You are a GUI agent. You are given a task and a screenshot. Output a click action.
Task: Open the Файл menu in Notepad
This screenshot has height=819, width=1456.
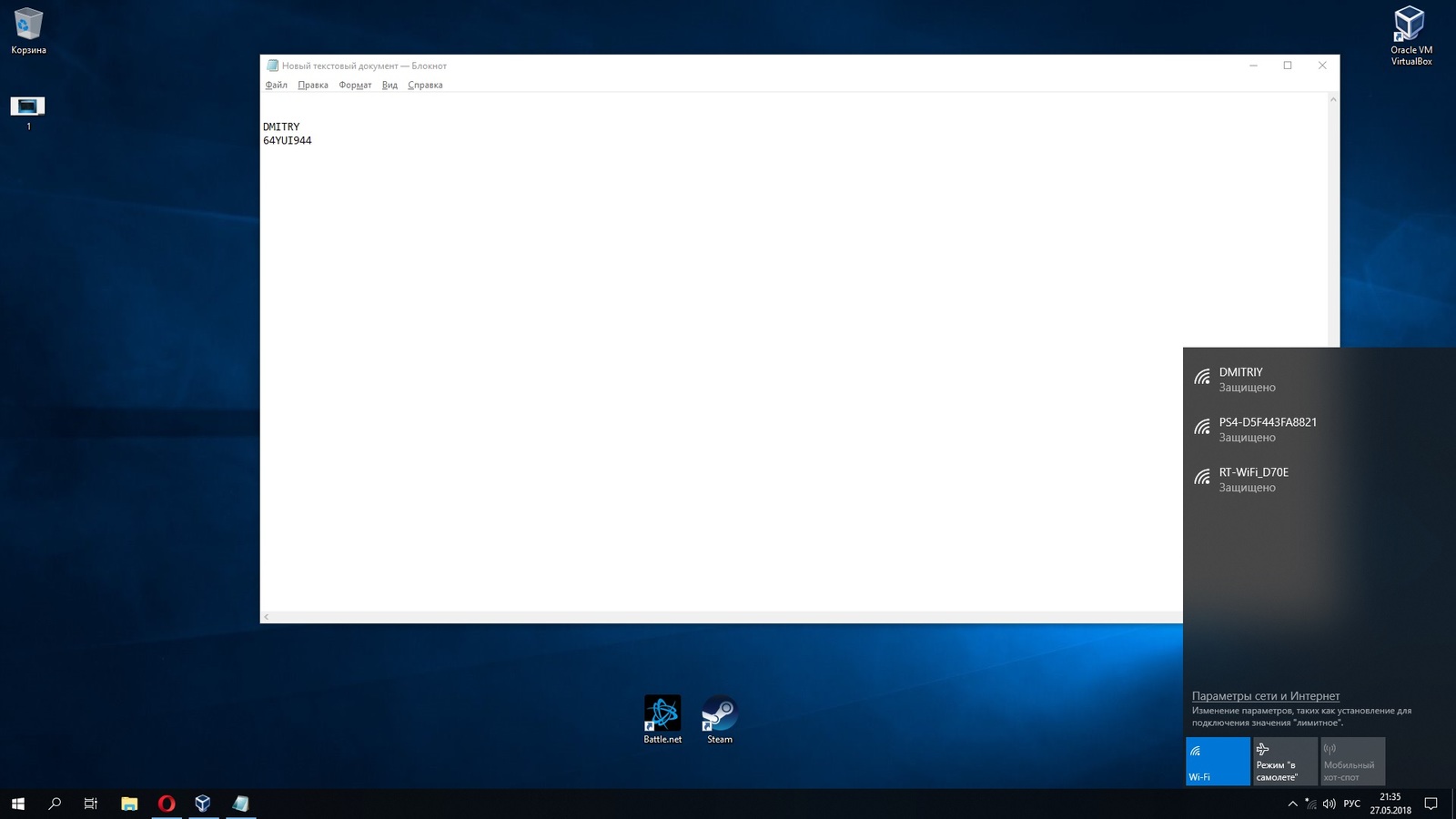pos(276,86)
